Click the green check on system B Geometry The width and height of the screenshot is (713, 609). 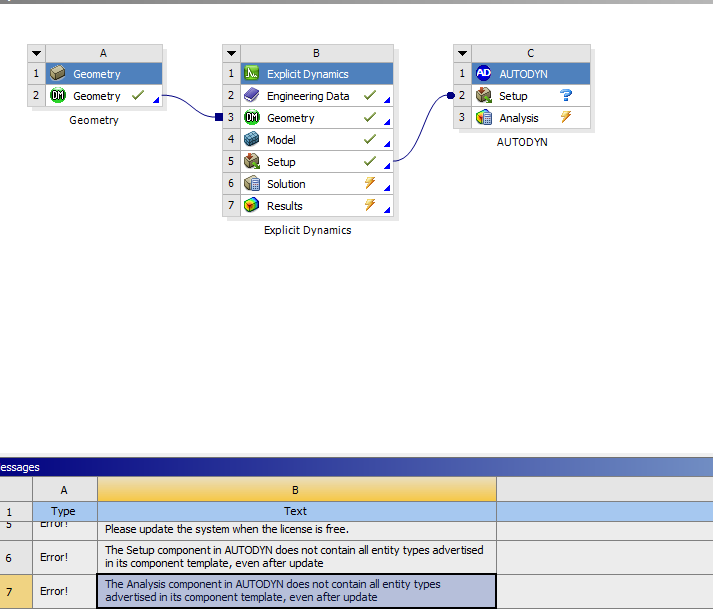point(370,117)
